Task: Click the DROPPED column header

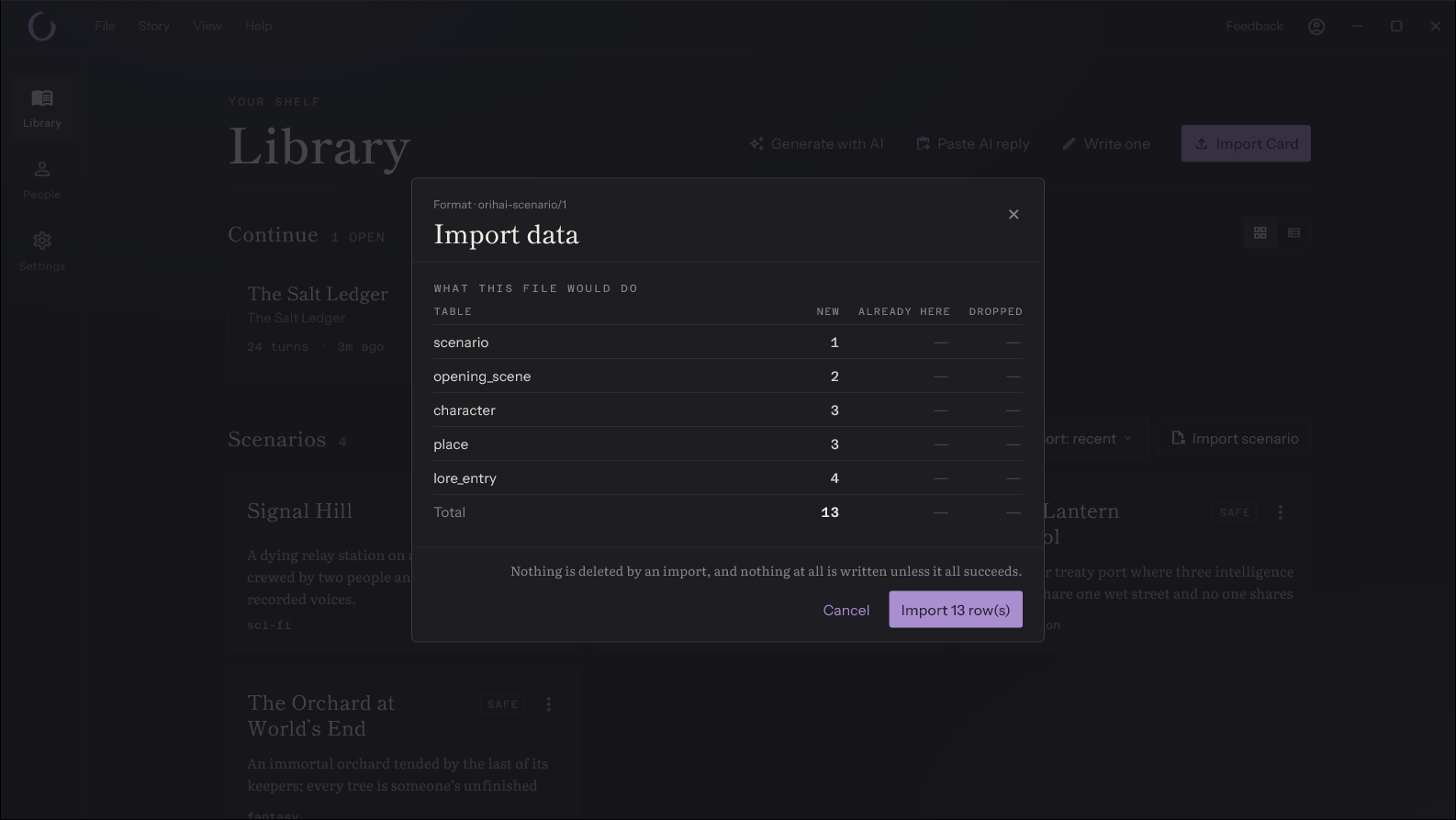Action: click(995, 311)
